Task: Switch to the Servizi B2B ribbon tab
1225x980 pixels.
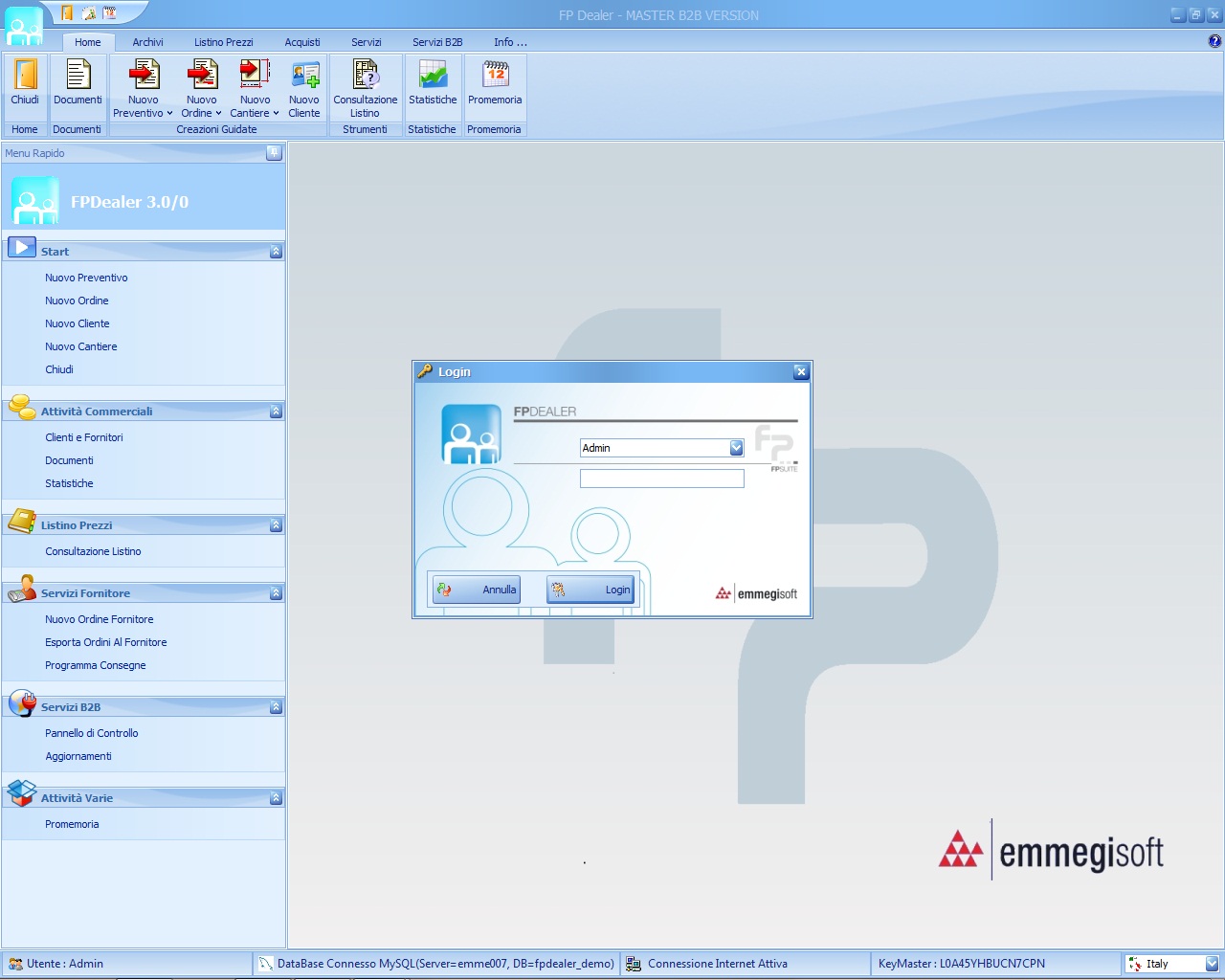Action: (x=437, y=42)
